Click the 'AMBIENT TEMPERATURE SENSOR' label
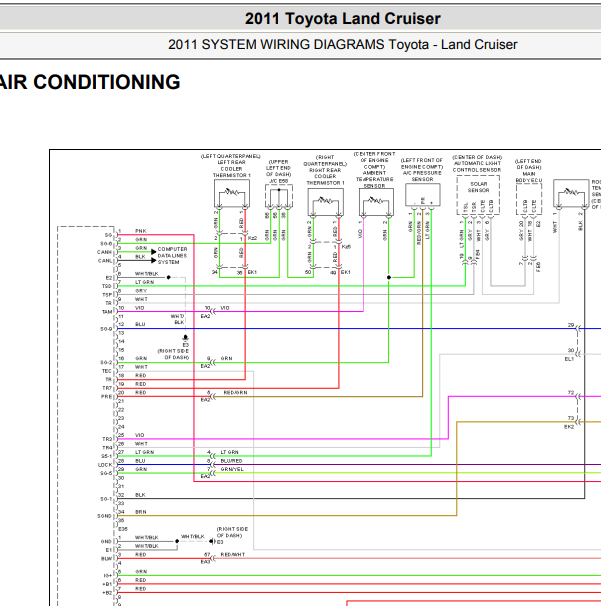 (374, 179)
